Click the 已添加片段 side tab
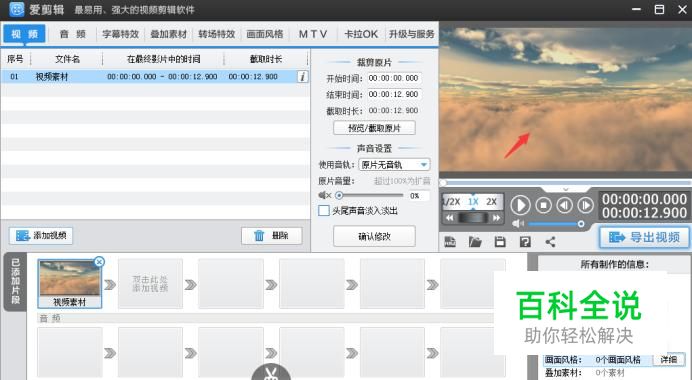 pyautogui.click(x=15, y=282)
